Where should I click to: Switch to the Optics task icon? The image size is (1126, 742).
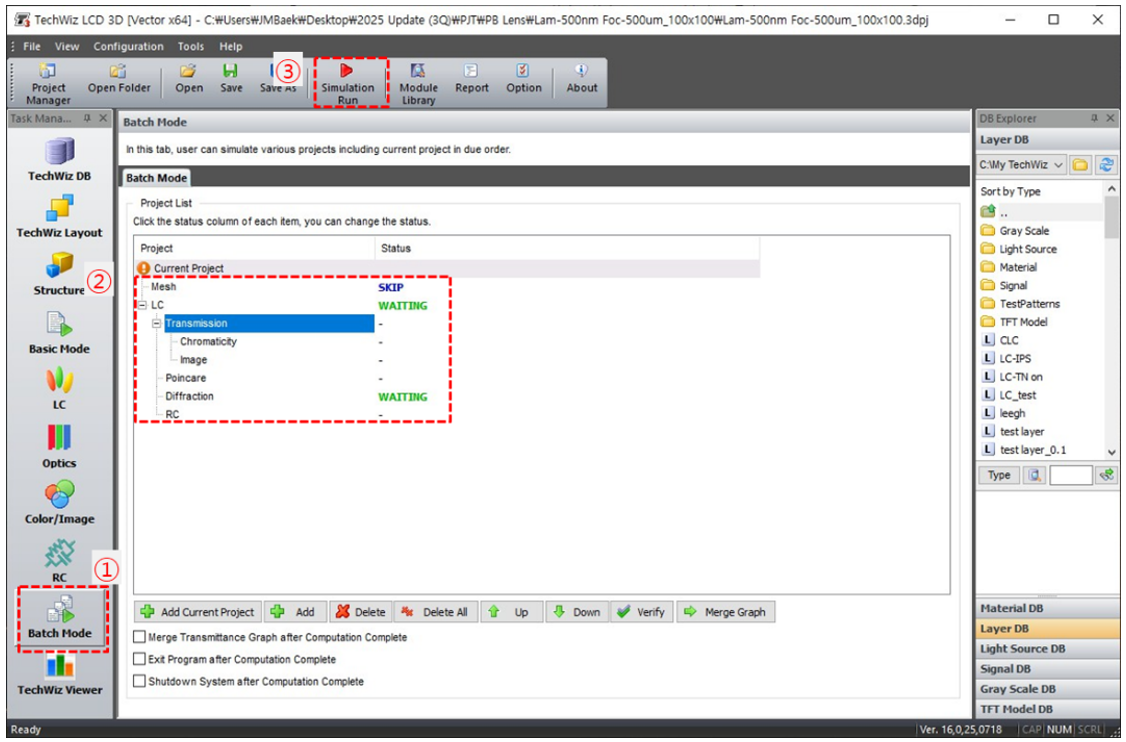[59, 445]
